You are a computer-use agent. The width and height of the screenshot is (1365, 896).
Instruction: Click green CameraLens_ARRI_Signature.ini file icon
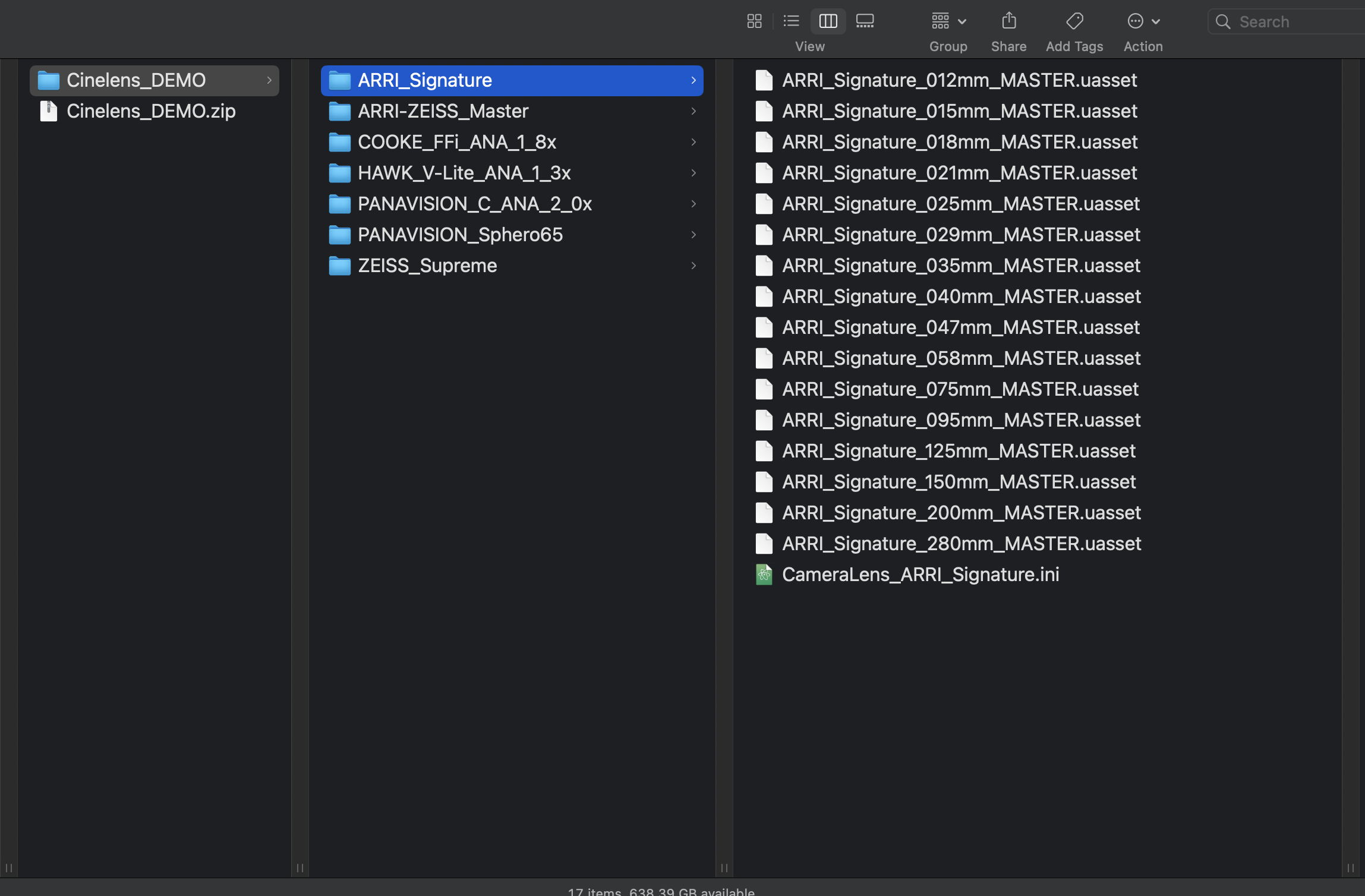[x=764, y=575]
